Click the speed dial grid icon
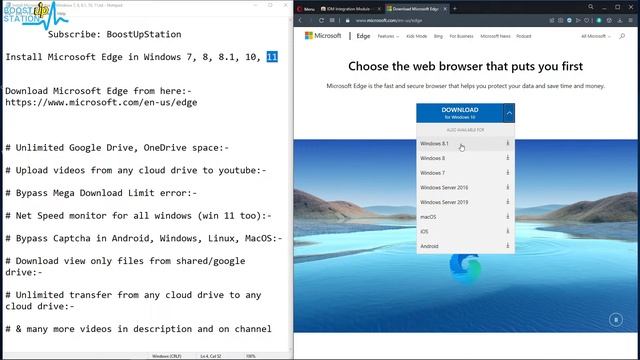 (x=332, y=20)
